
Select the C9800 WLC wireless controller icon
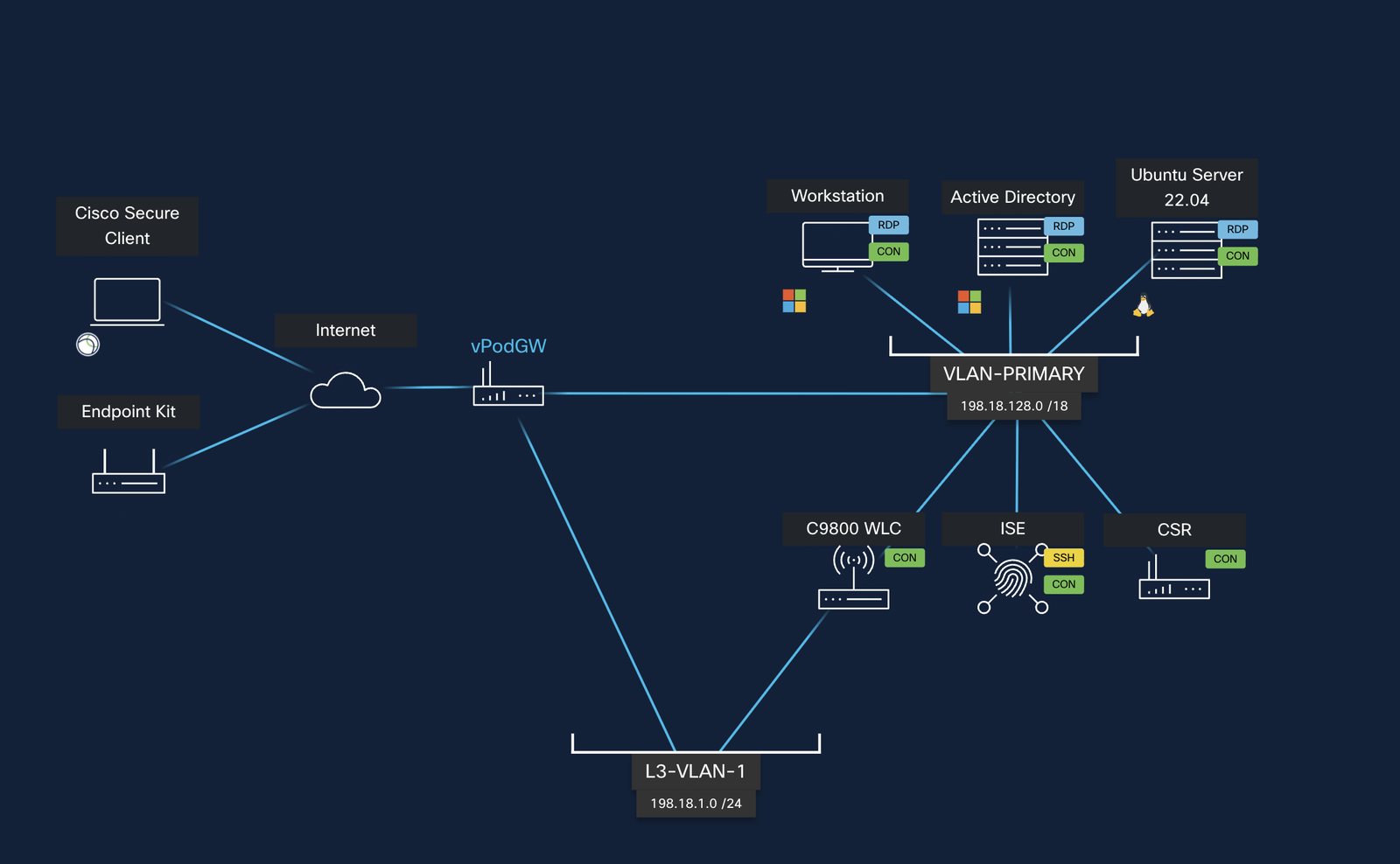[854, 577]
